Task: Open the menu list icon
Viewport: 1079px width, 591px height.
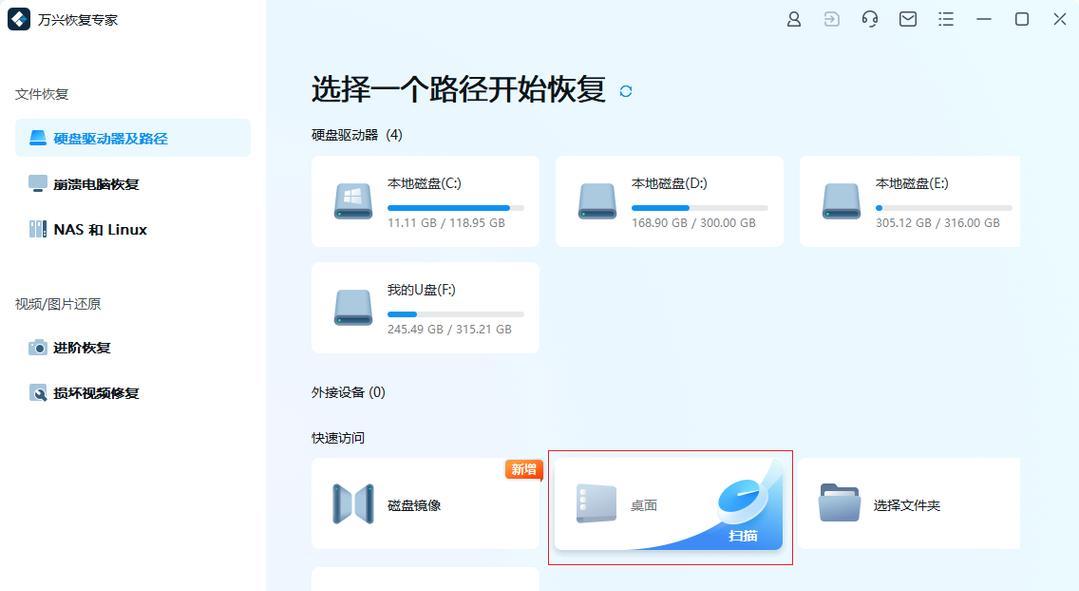Action: (946, 19)
